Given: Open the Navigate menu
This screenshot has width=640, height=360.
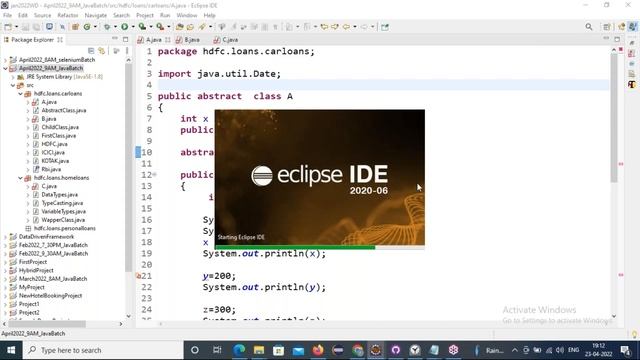Looking at the screenshot, I should [96, 15].
